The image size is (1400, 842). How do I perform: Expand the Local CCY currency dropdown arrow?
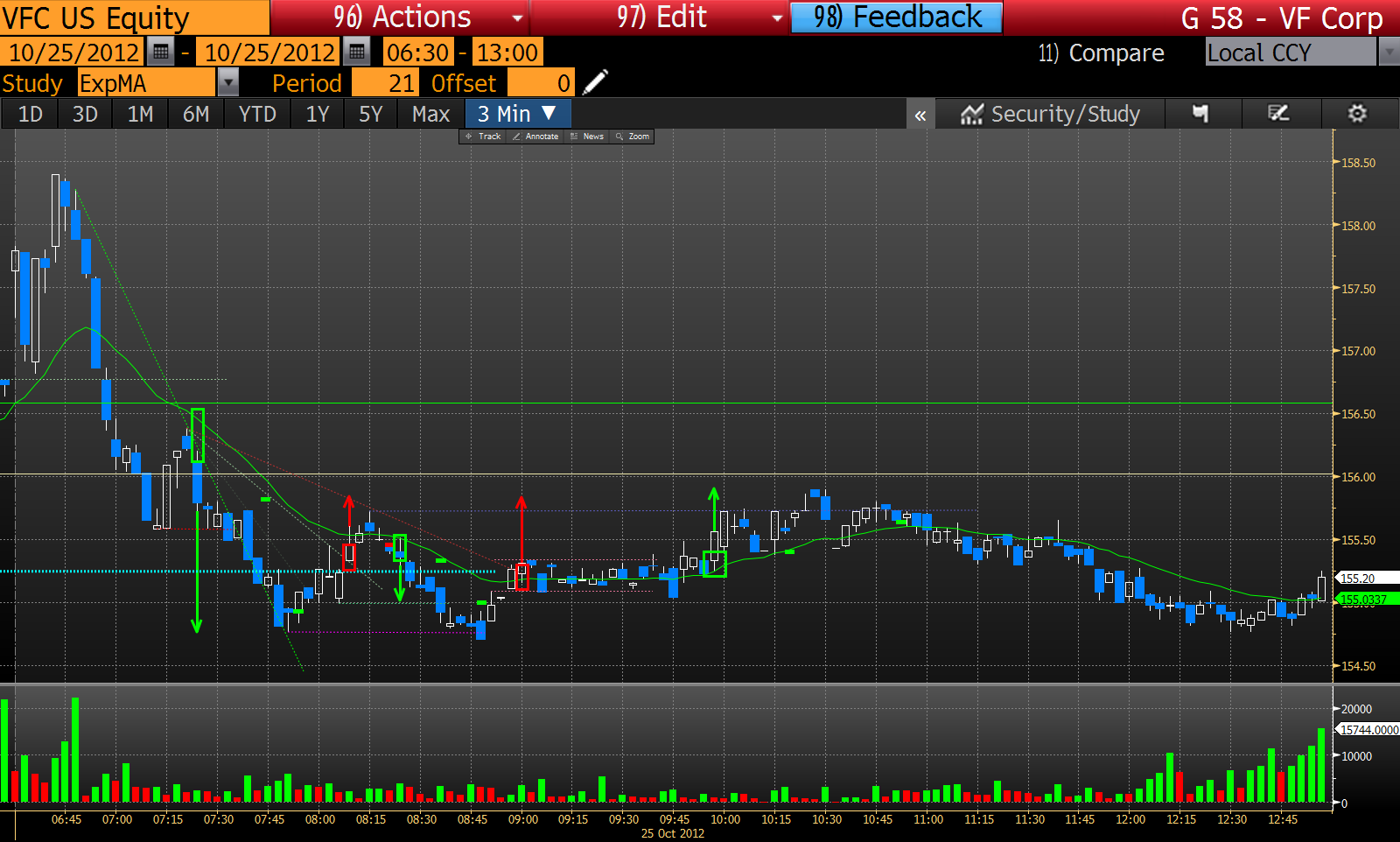1389,53
